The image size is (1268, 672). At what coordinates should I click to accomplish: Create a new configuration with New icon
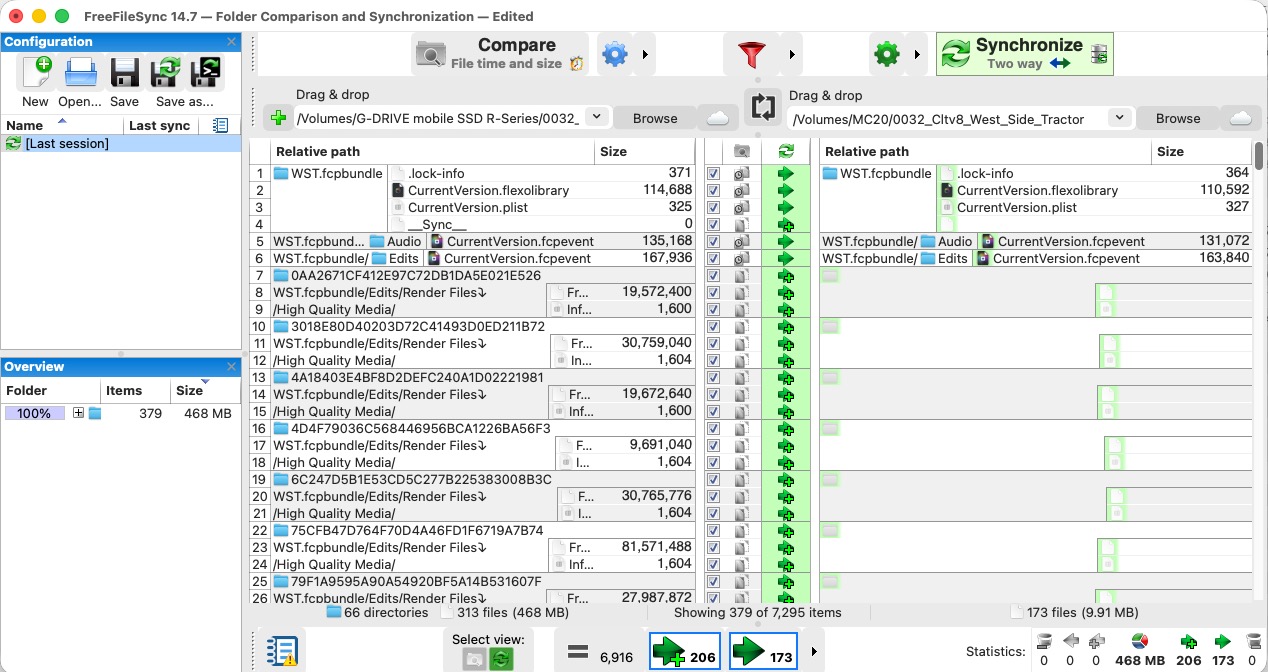point(35,75)
